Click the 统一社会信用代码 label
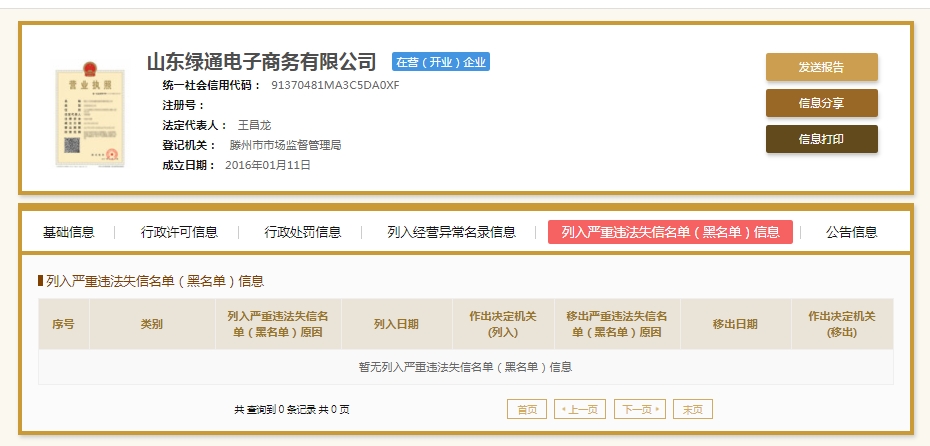 [x=212, y=85]
